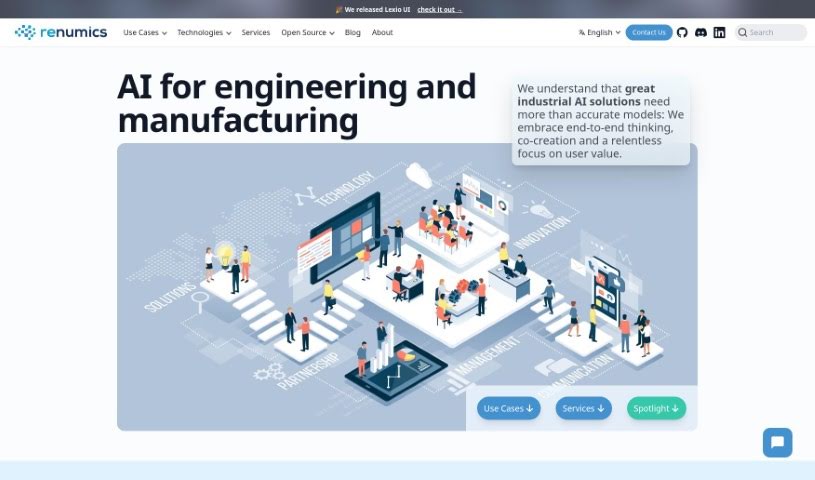Click the search magnifier icon
This screenshot has width=815, height=480.
(743, 32)
